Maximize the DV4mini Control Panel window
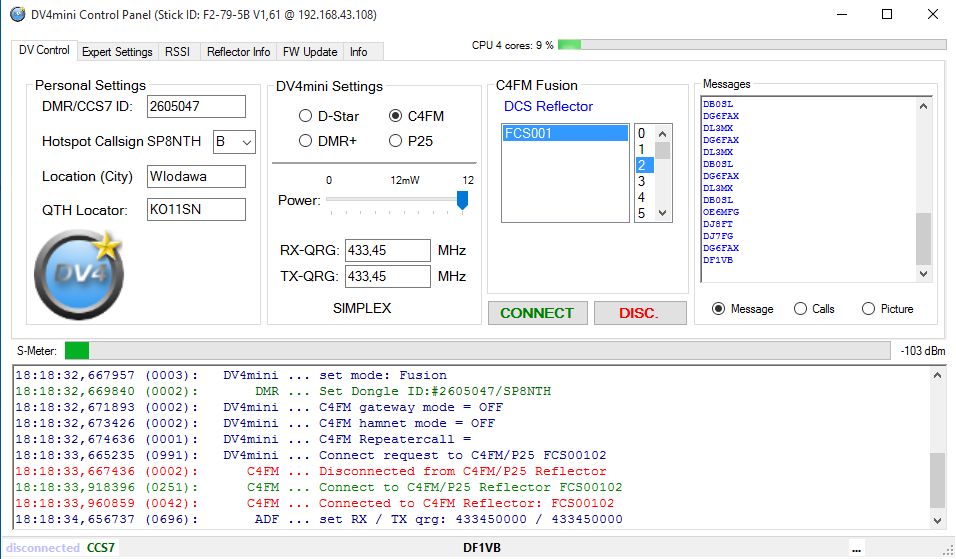The height and width of the screenshot is (559, 956). [x=887, y=14]
